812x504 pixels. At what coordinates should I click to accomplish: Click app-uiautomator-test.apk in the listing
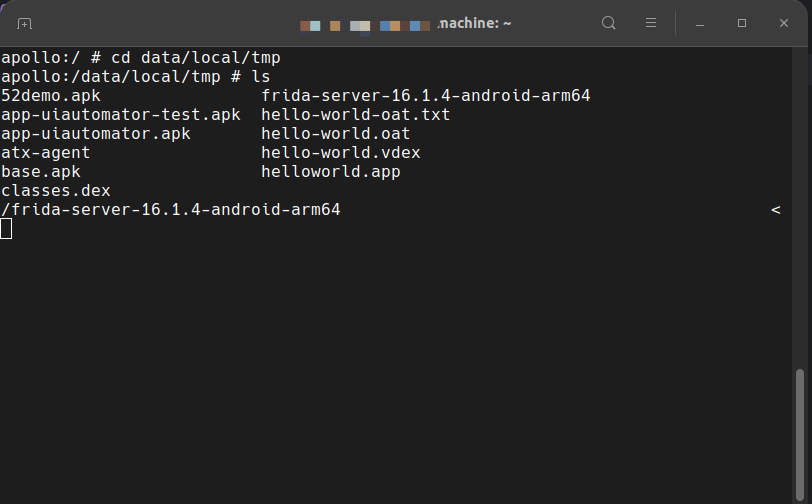tap(121, 115)
